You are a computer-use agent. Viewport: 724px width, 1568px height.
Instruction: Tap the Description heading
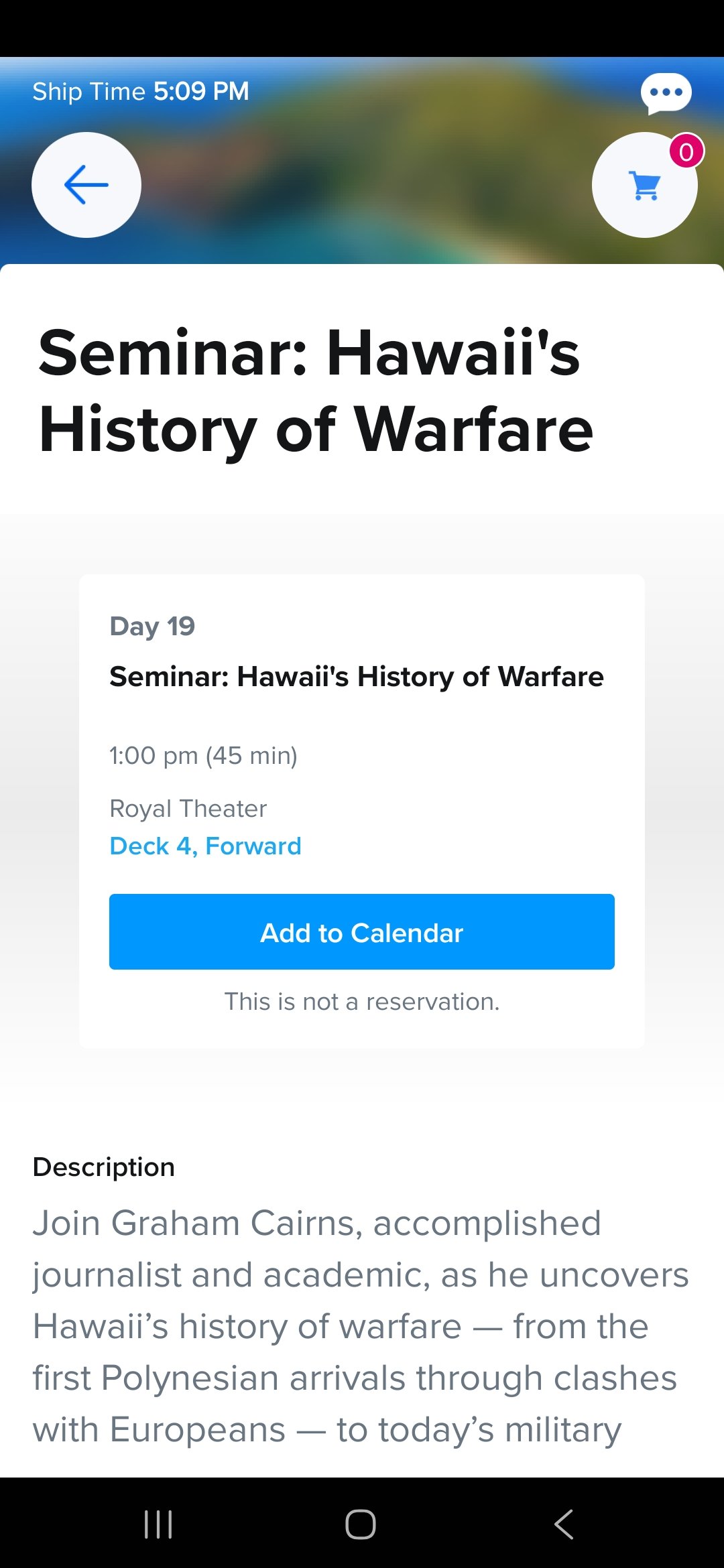pyautogui.click(x=104, y=1167)
